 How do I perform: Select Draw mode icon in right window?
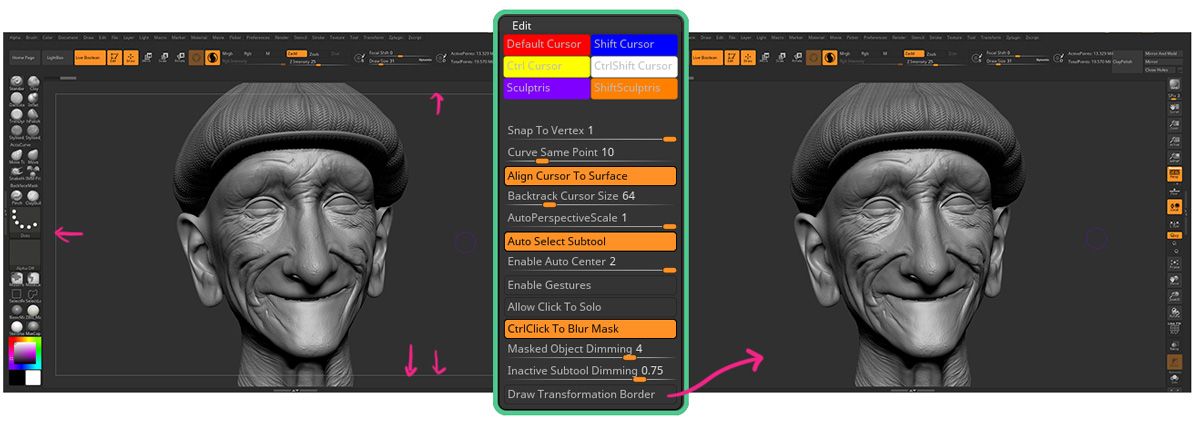[748, 57]
